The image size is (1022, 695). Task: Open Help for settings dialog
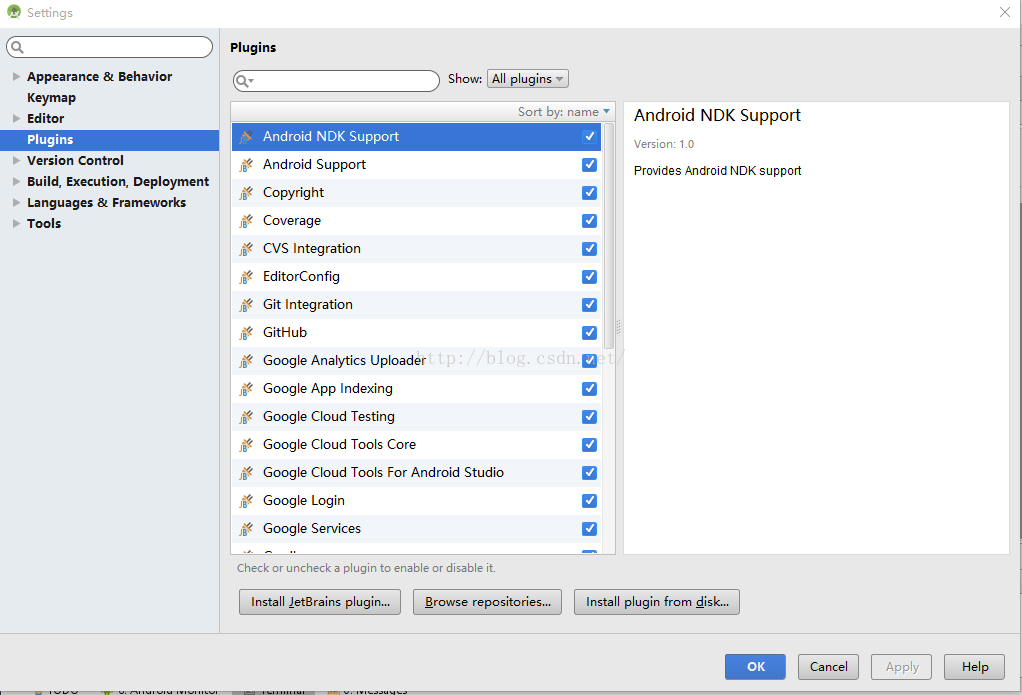click(x=974, y=666)
